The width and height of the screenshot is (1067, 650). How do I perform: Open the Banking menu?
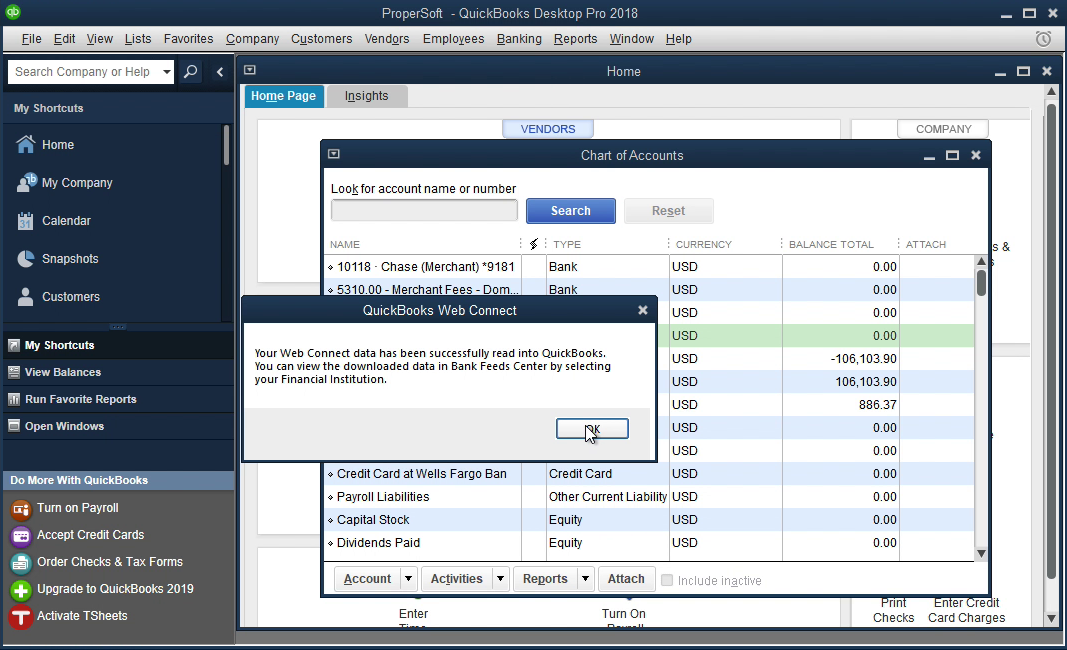(519, 39)
